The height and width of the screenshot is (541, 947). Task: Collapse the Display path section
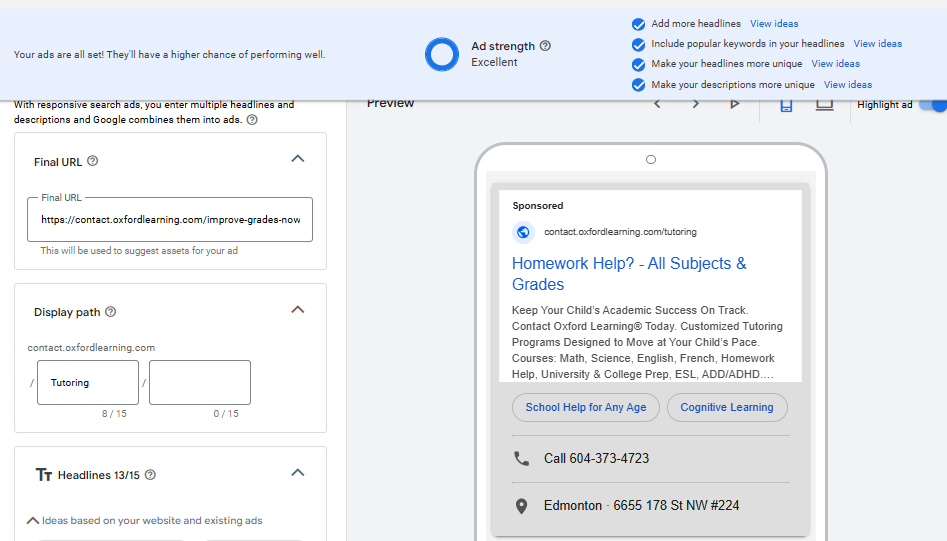pyautogui.click(x=298, y=310)
